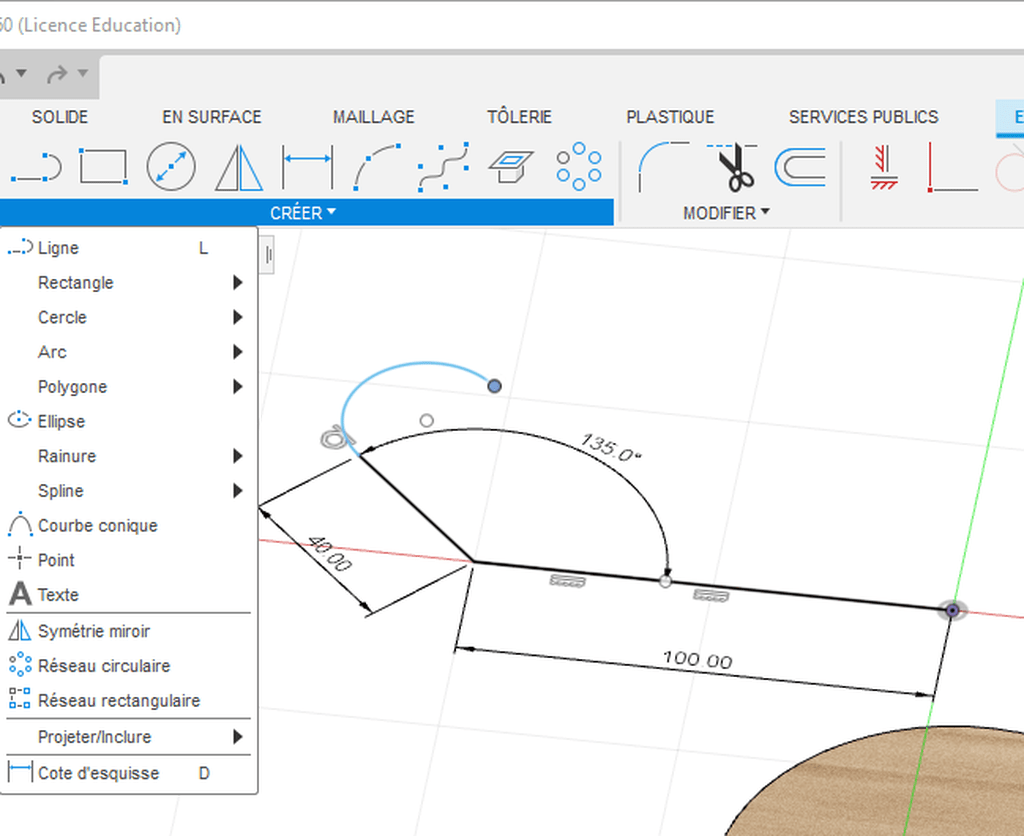Choose Ligne in the Créer menu
This screenshot has height=836, width=1024.
(129, 248)
